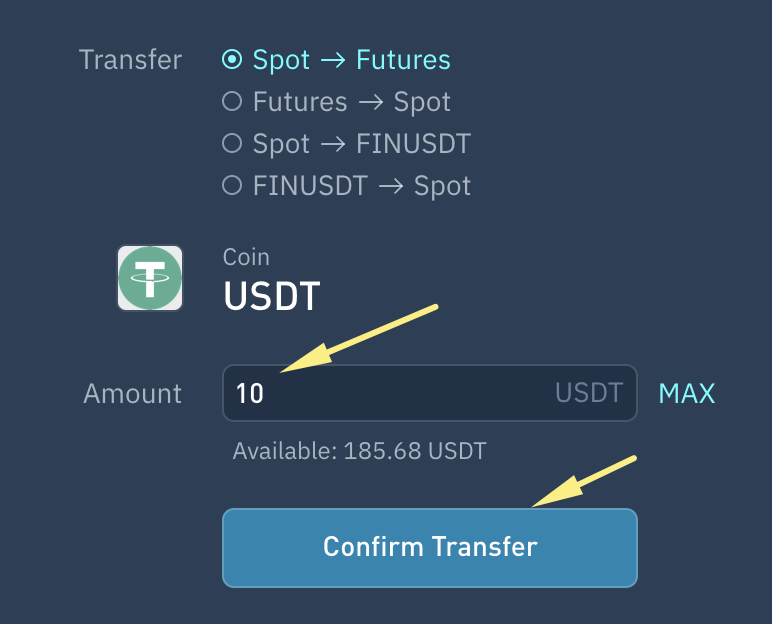Image resolution: width=772 pixels, height=624 pixels.
Task: Click the Spot → FINUSDT option text
Action: pos(362,144)
